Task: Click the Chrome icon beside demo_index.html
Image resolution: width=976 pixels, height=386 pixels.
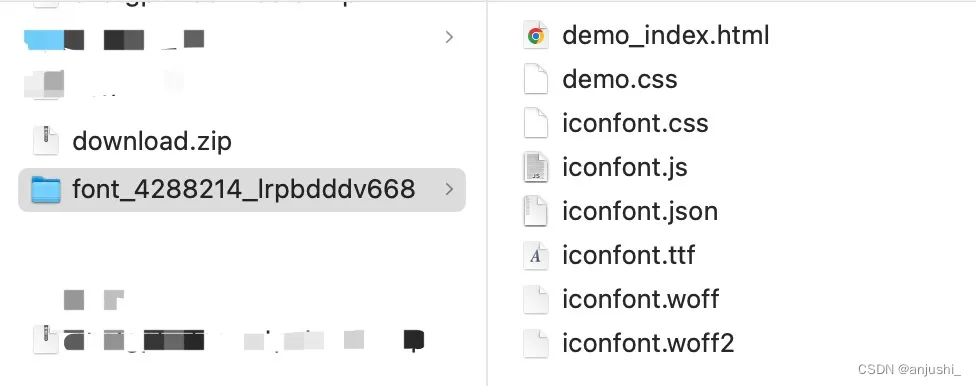Action: coord(536,35)
